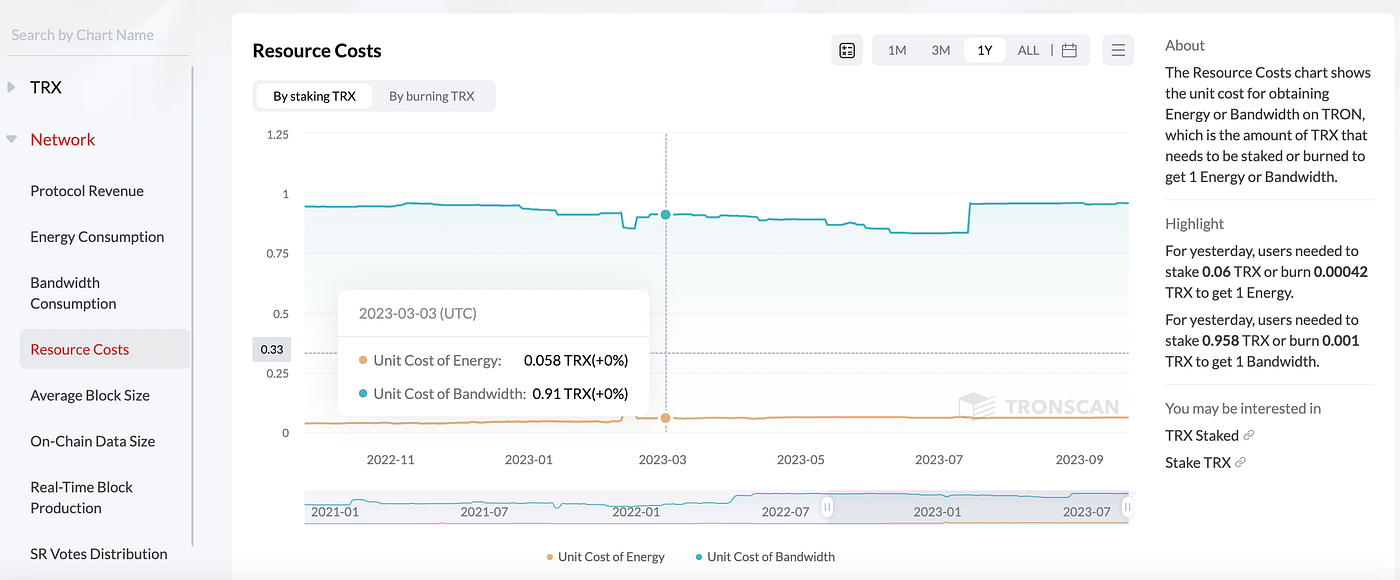This screenshot has height=580, width=1400.
Task: Expand the TRX section arrow
Action: [x=12, y=87]
